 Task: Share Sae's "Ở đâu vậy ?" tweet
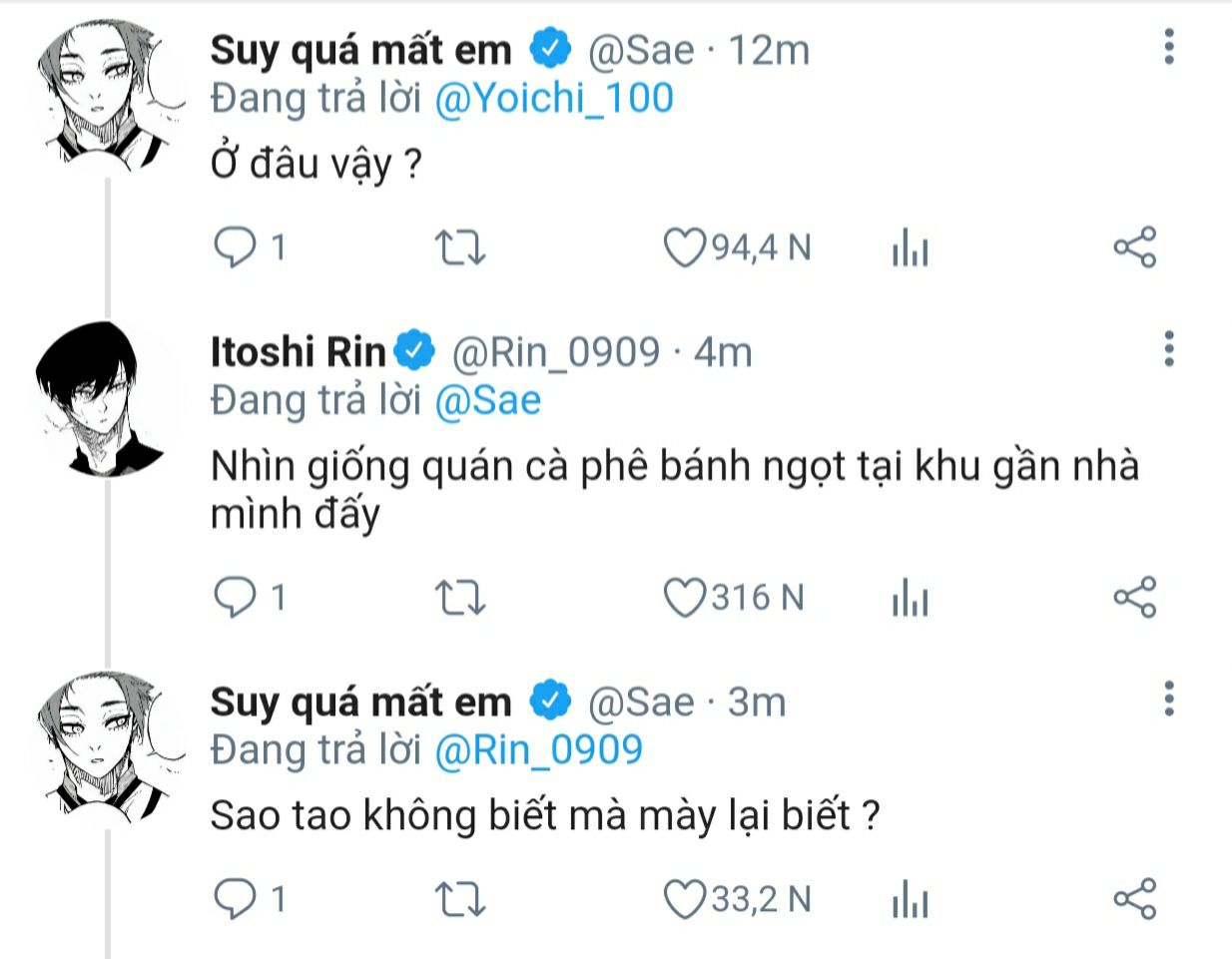[x=1134, y=247]
